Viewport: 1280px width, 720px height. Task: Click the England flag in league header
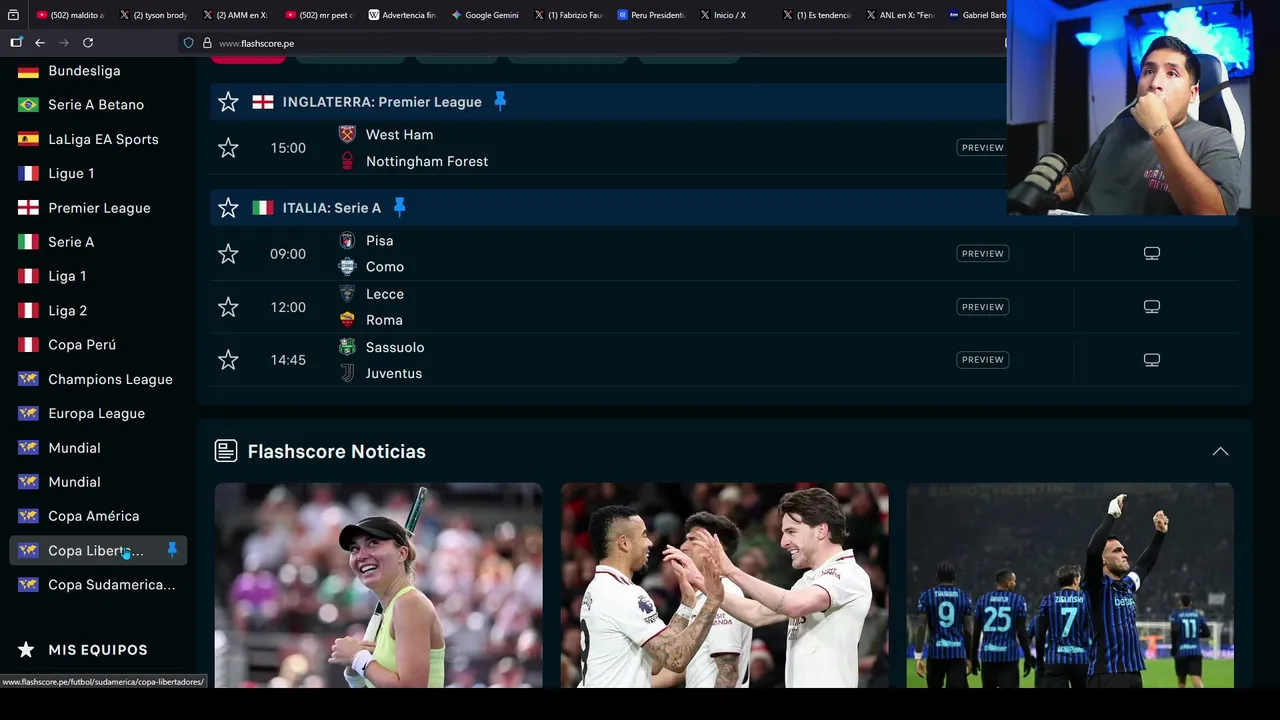point(263,102)
